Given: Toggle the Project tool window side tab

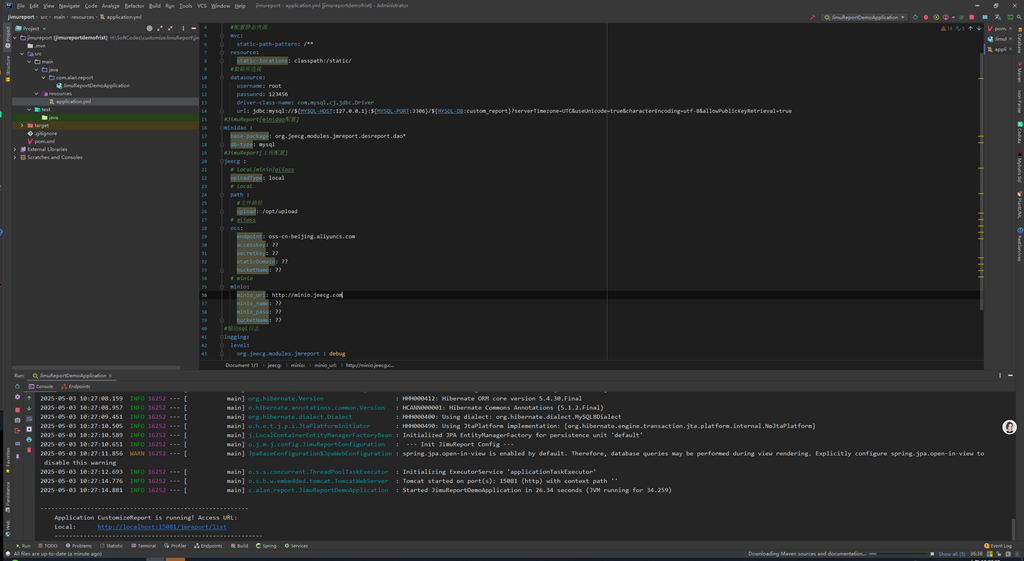Looking at the screenshot, I should (x=6, y=38).
